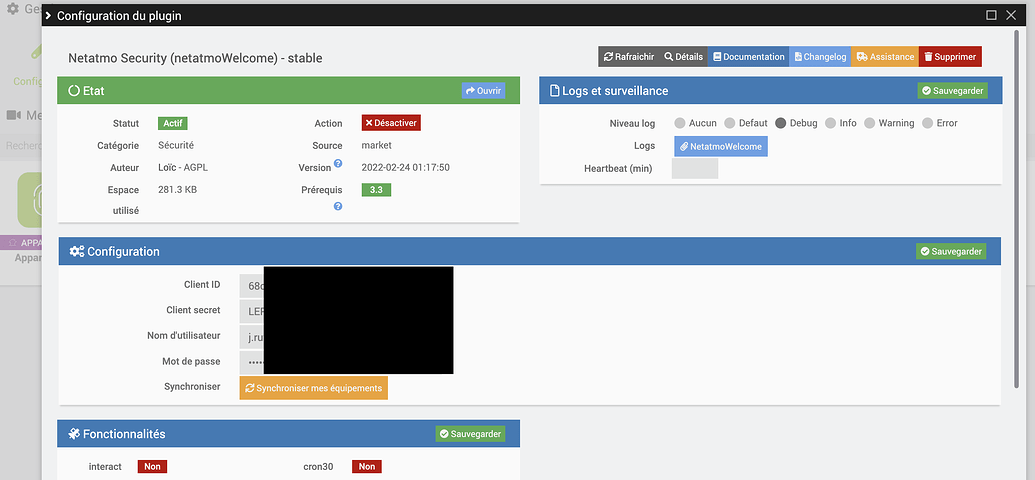Image resolution: width=1035 pixels, height=480 pixels.
Task: Select the Info log level
Action: click(x=830, y=123)
